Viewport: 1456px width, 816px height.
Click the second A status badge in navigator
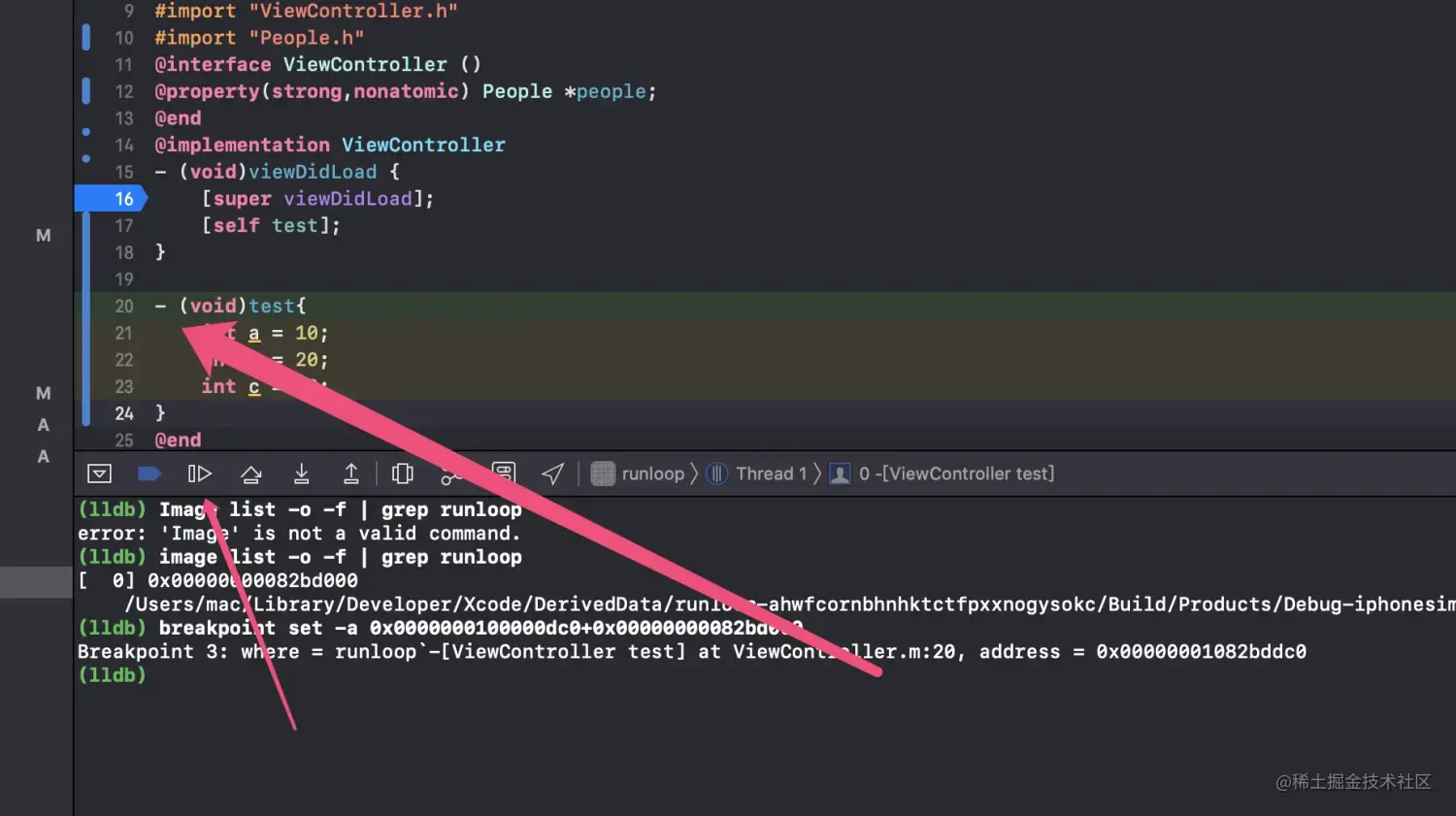pos(44,456)
